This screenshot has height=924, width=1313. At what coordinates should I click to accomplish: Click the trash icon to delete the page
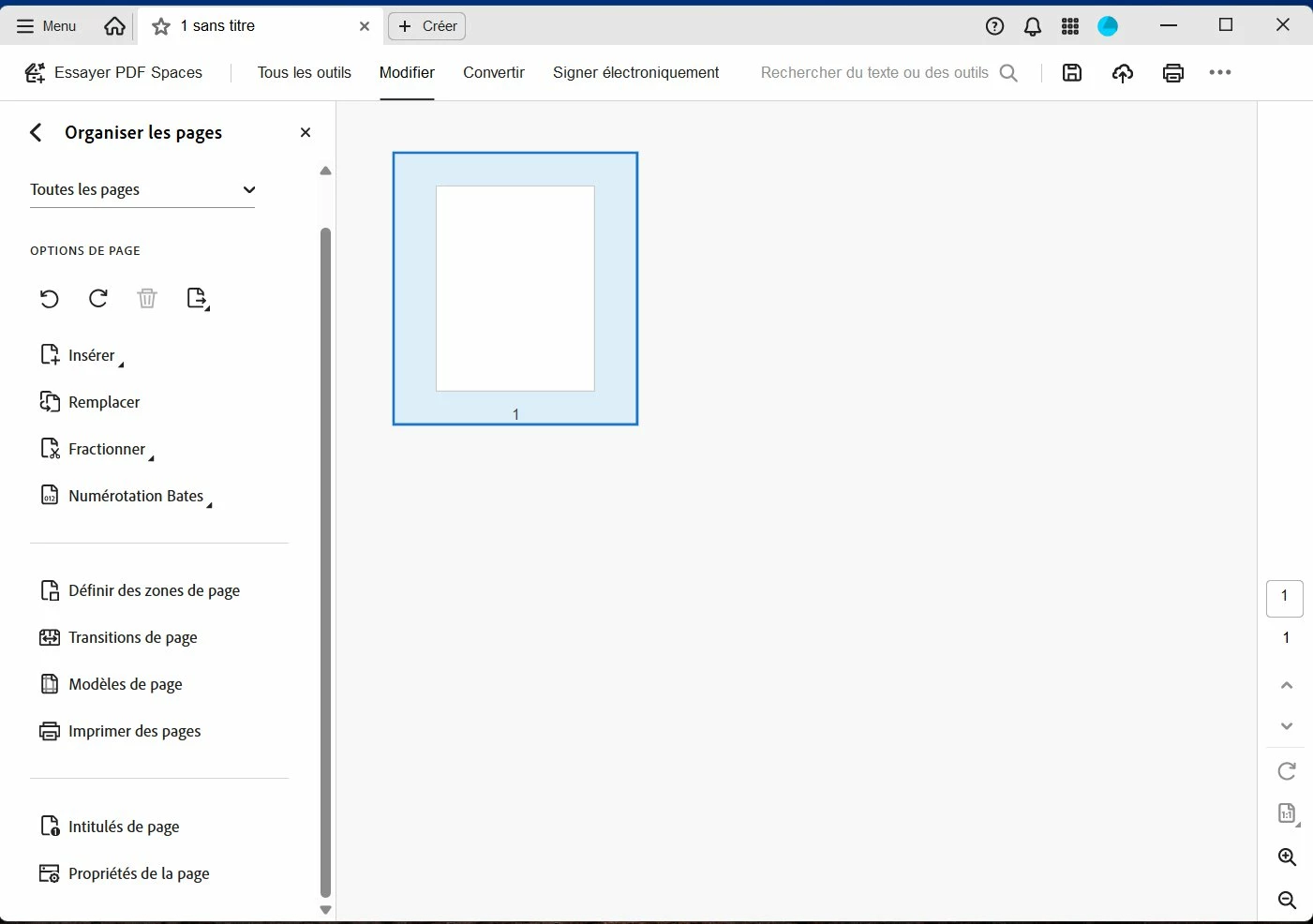click(x=147, y=299)
